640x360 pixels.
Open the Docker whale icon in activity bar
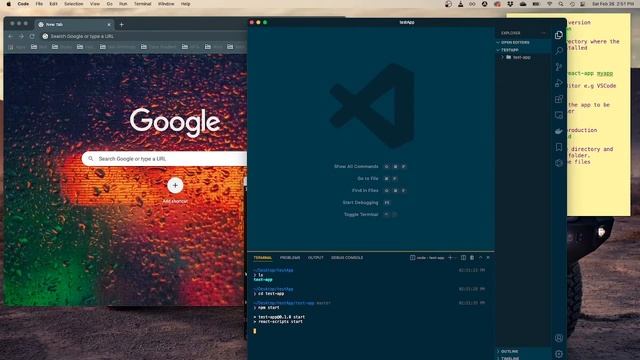pos(559,131)
